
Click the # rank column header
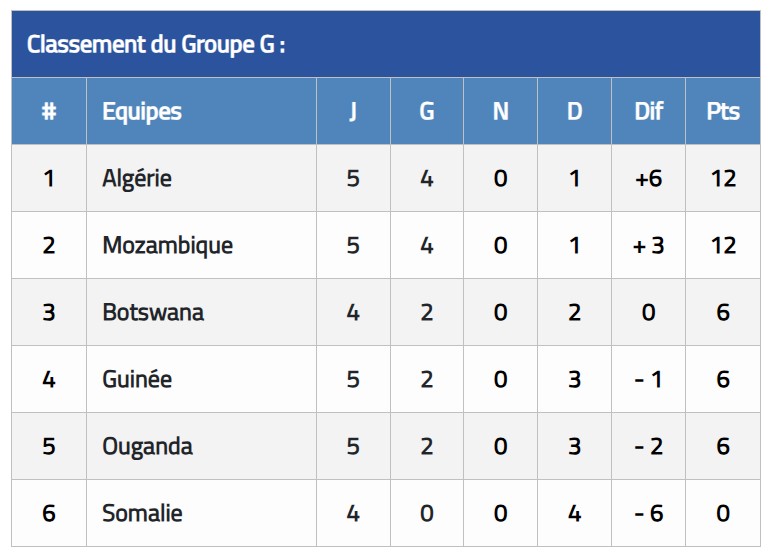pyautogui.click(x=49, y=111)
